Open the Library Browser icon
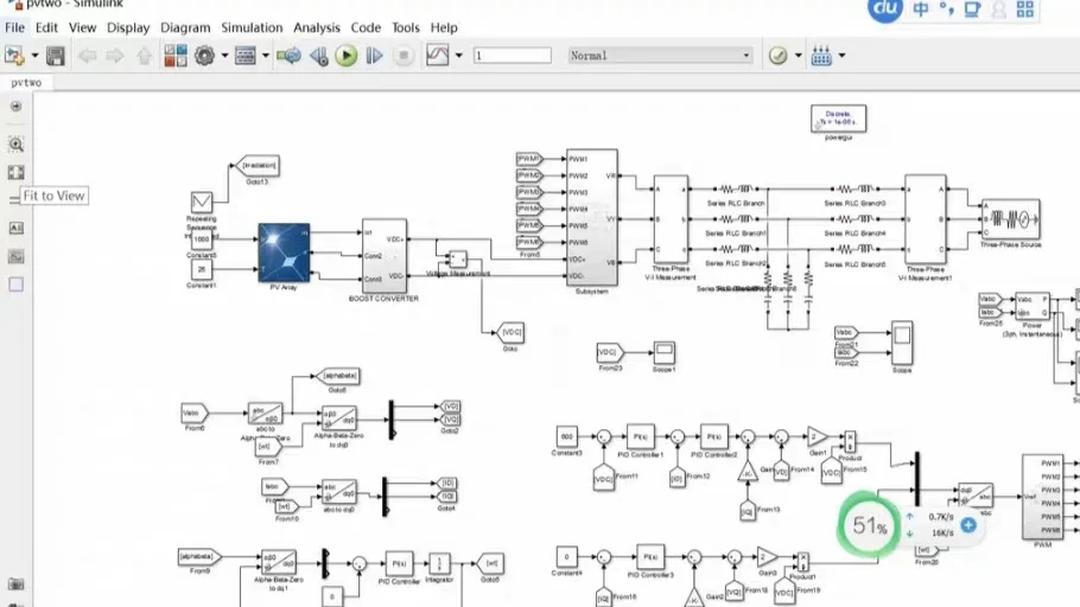 (176, 56)
